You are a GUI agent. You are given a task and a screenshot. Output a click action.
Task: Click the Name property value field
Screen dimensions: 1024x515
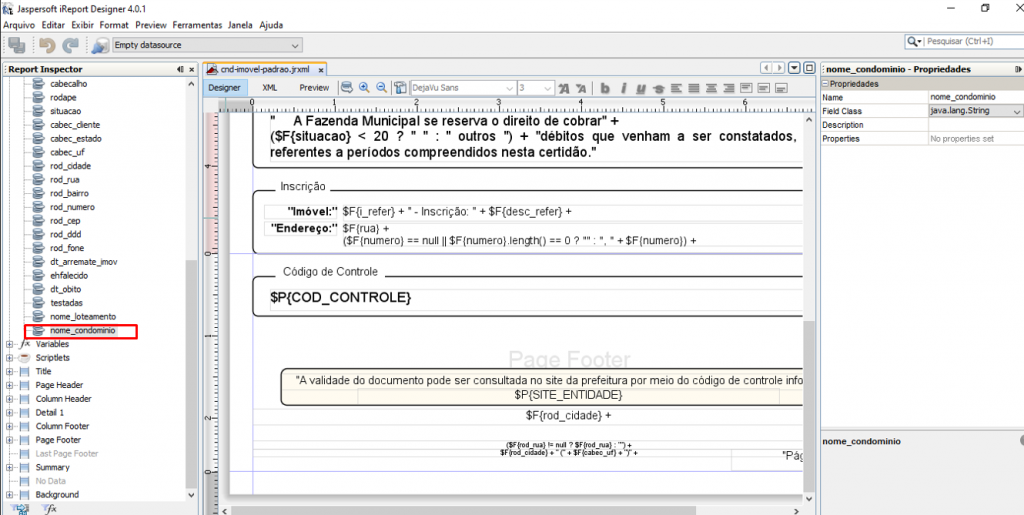tap(976, 97)
